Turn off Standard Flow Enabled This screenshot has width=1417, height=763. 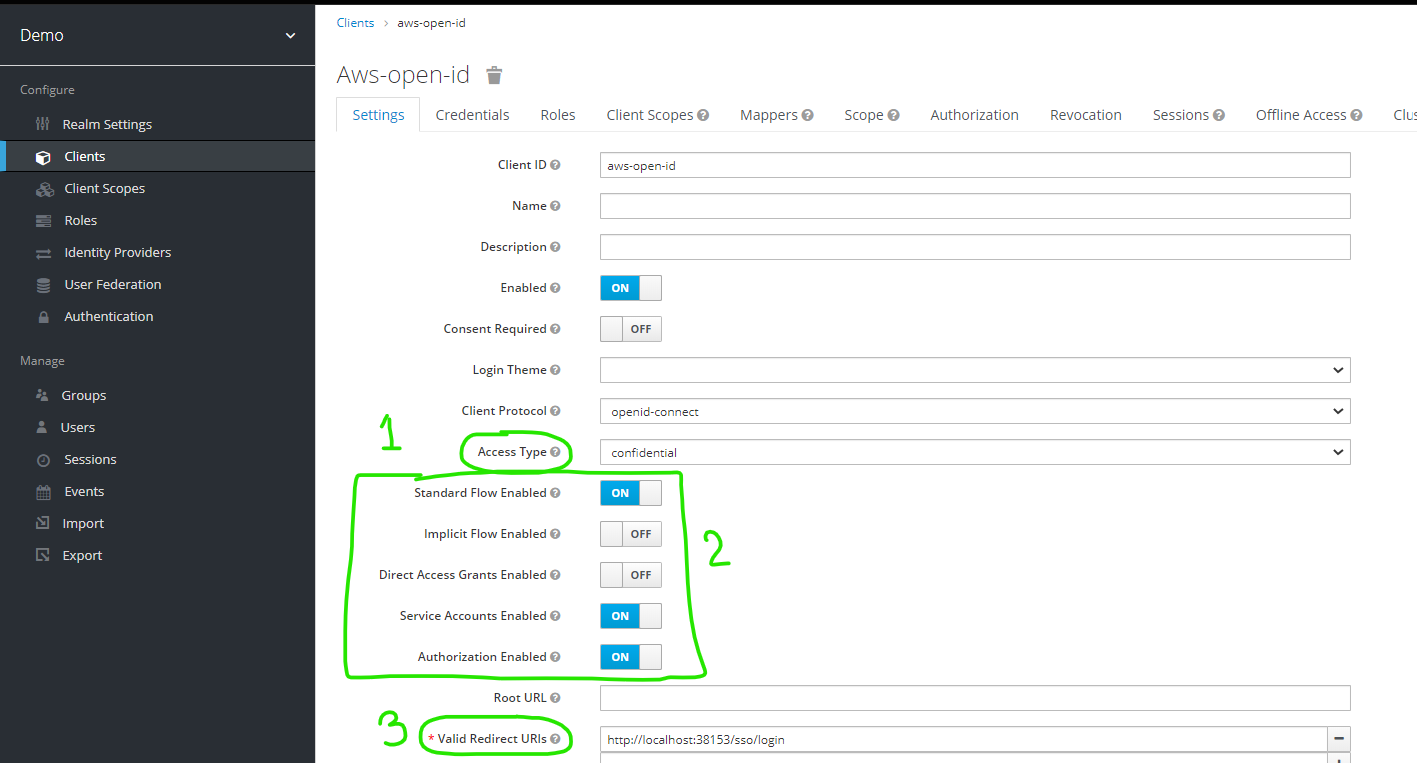[630, 492]
